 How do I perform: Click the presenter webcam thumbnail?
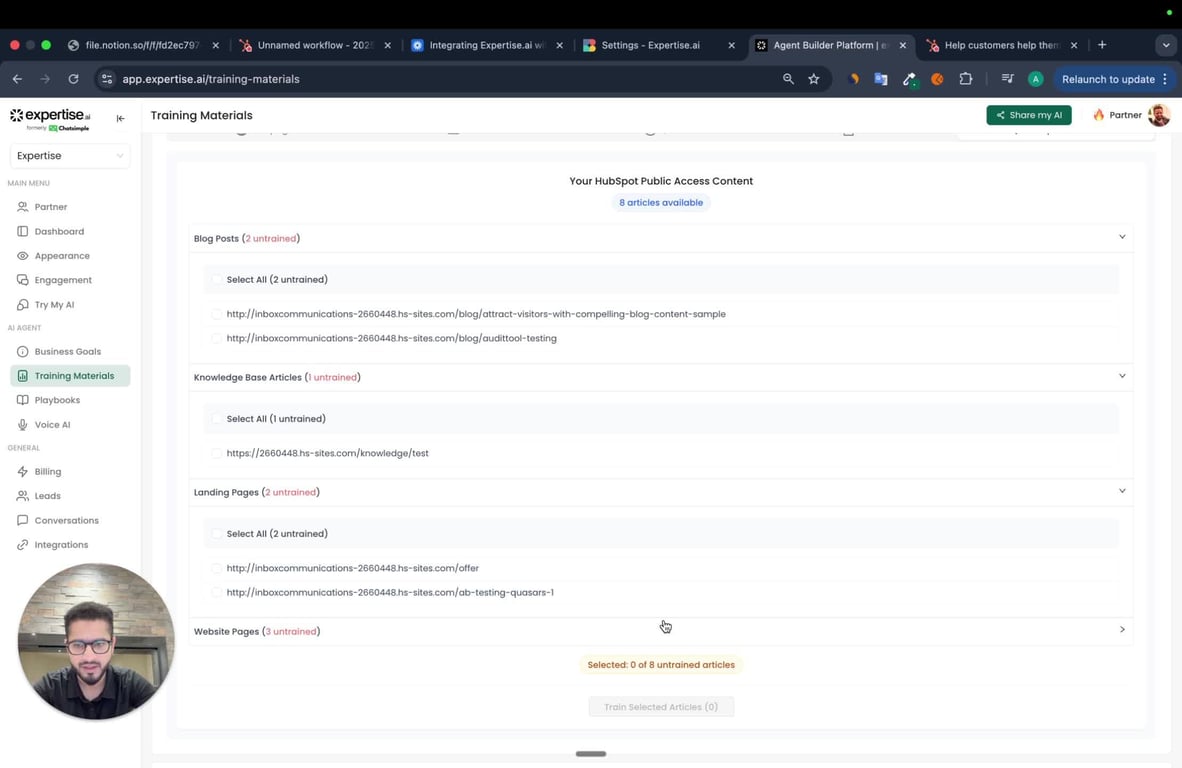click(96, 641)
